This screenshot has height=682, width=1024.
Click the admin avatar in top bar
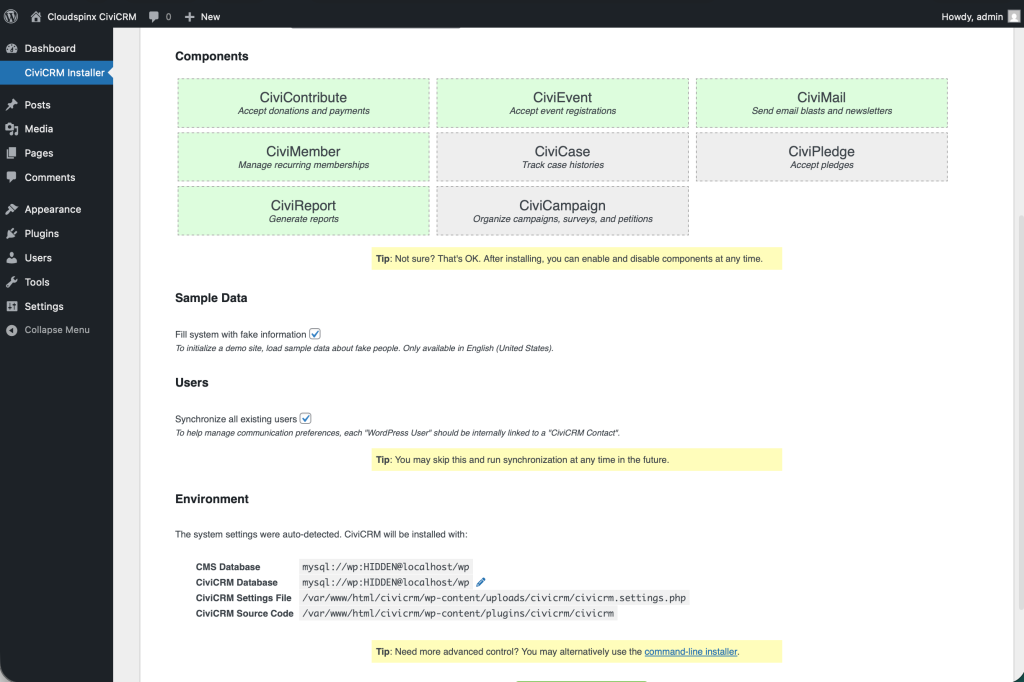click(1014, 16)
